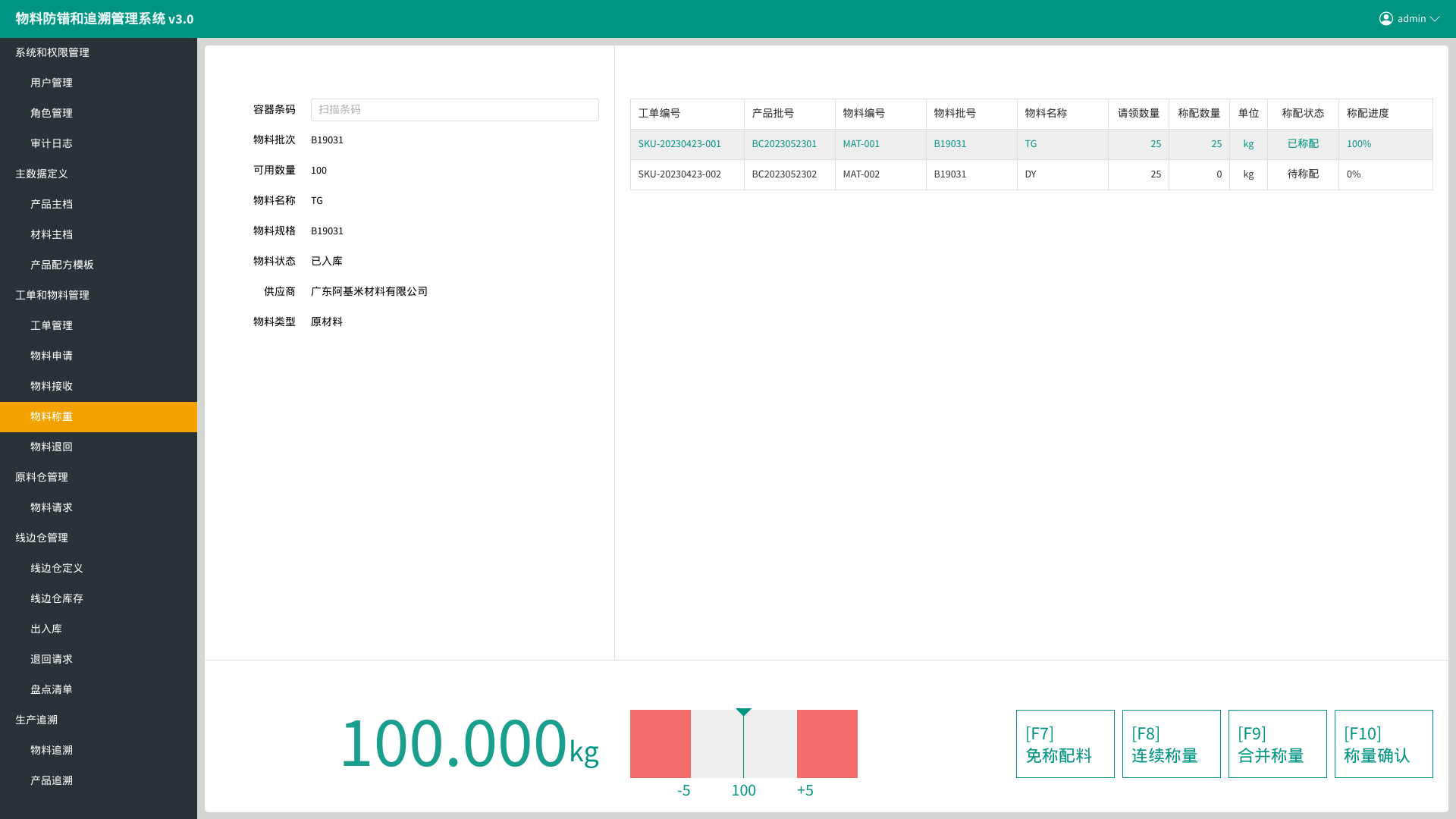Click the 产品批号 column header

click(x=789, y=114)
